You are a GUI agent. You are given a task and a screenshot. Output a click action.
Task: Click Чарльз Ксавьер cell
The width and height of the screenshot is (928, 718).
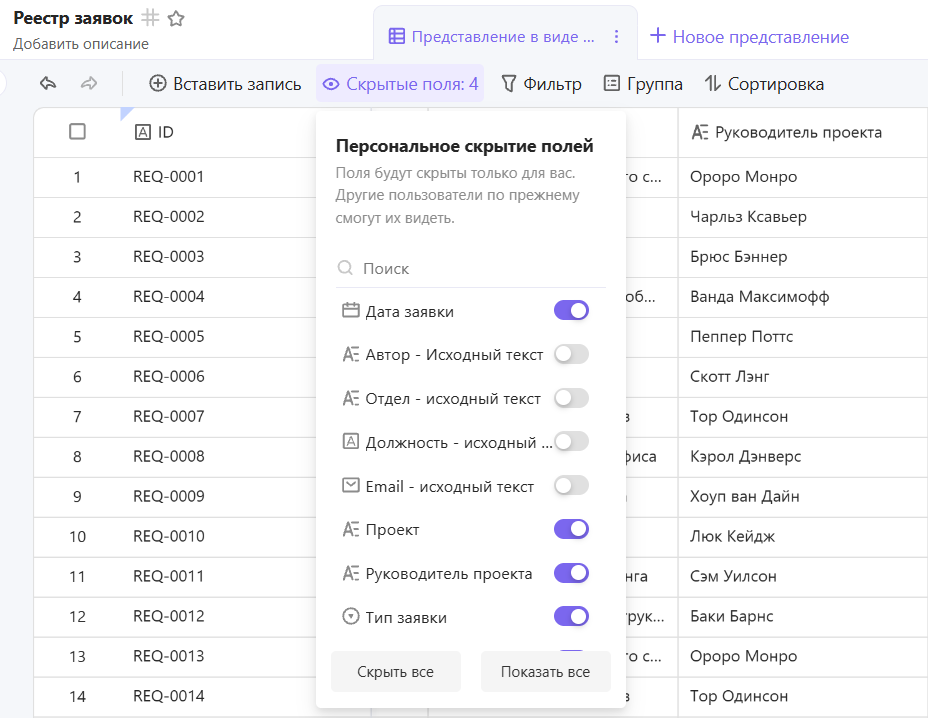click(748, 217)
